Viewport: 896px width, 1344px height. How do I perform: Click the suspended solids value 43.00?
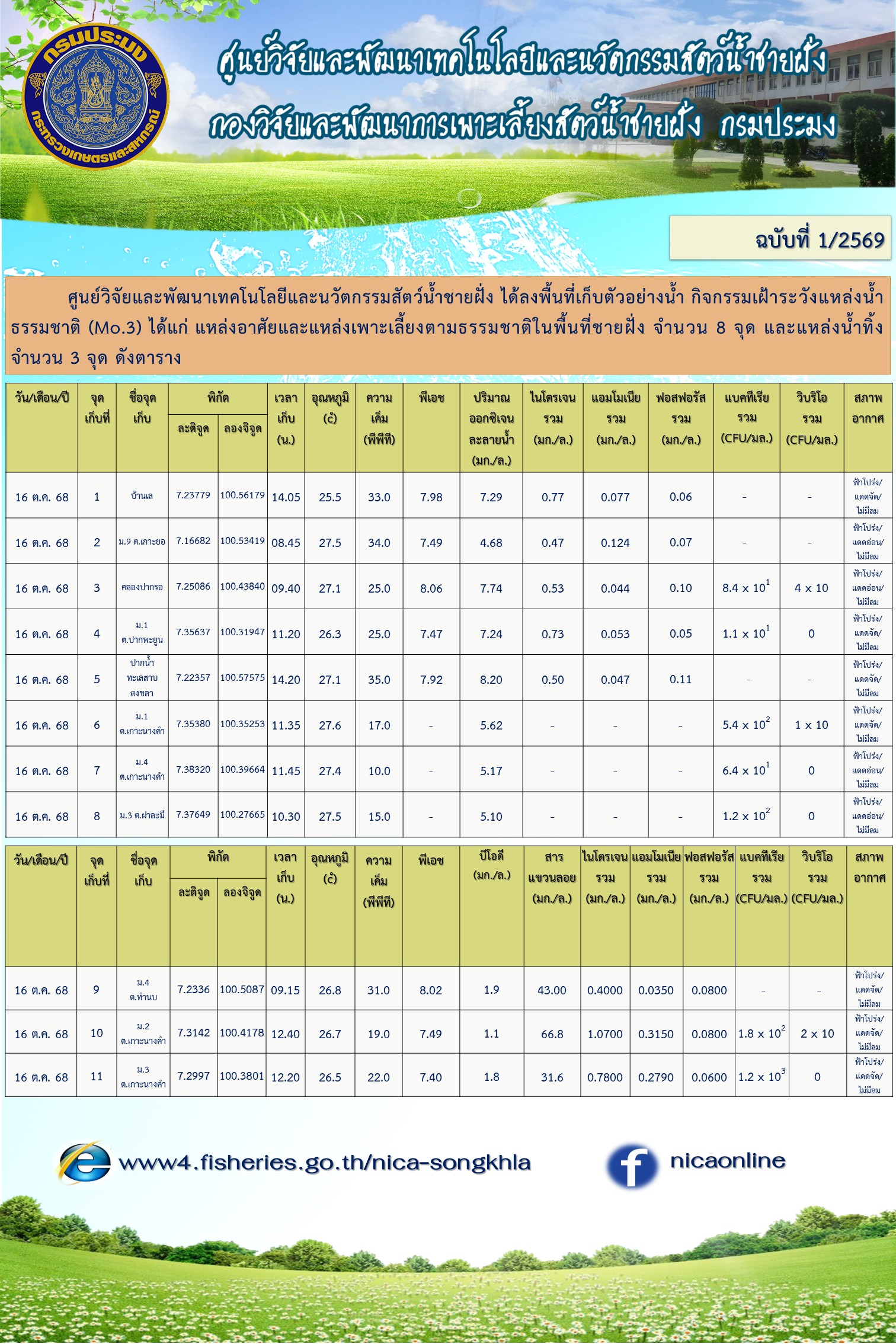tap(552, 990)
